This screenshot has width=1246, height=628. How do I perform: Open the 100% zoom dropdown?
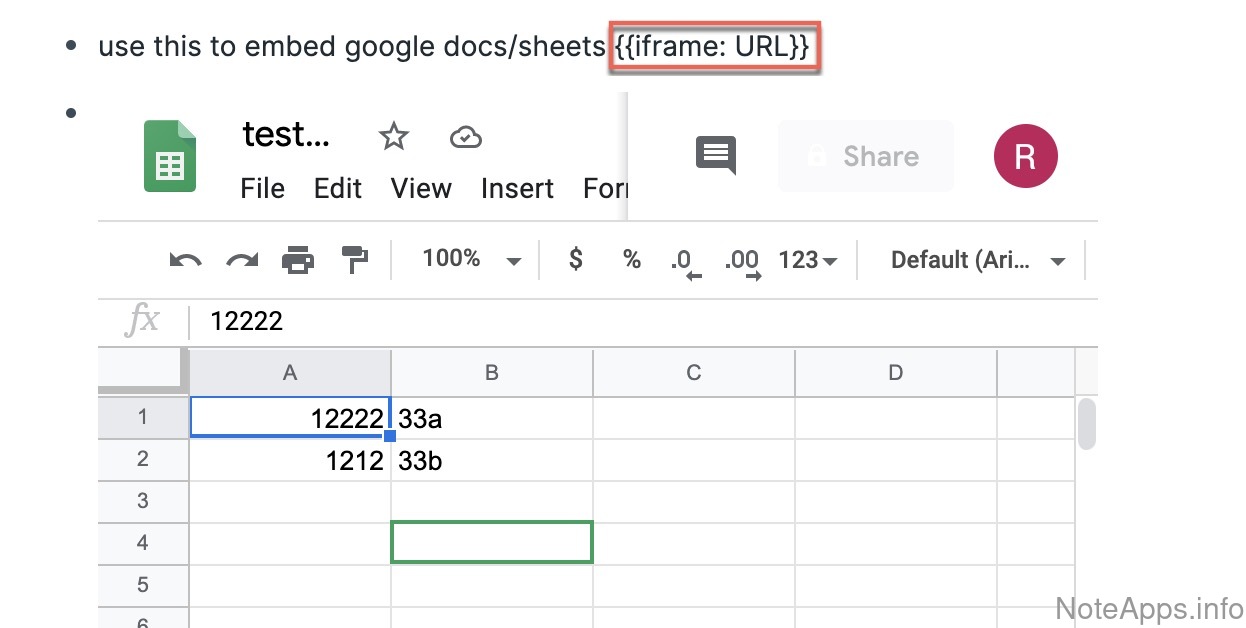(471, 259)
